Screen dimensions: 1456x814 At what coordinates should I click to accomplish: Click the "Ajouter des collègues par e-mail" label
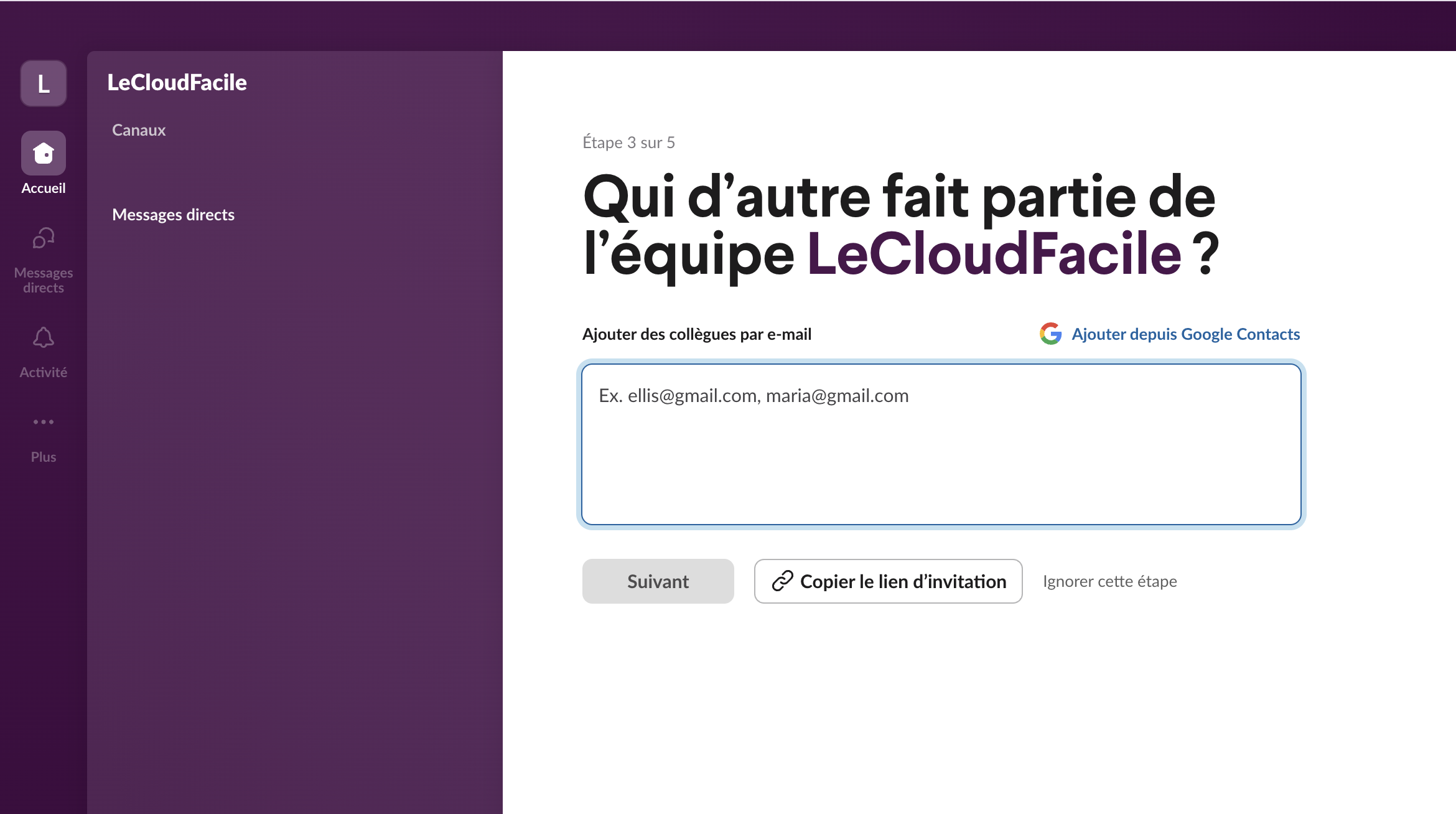[x=696, y=334]
